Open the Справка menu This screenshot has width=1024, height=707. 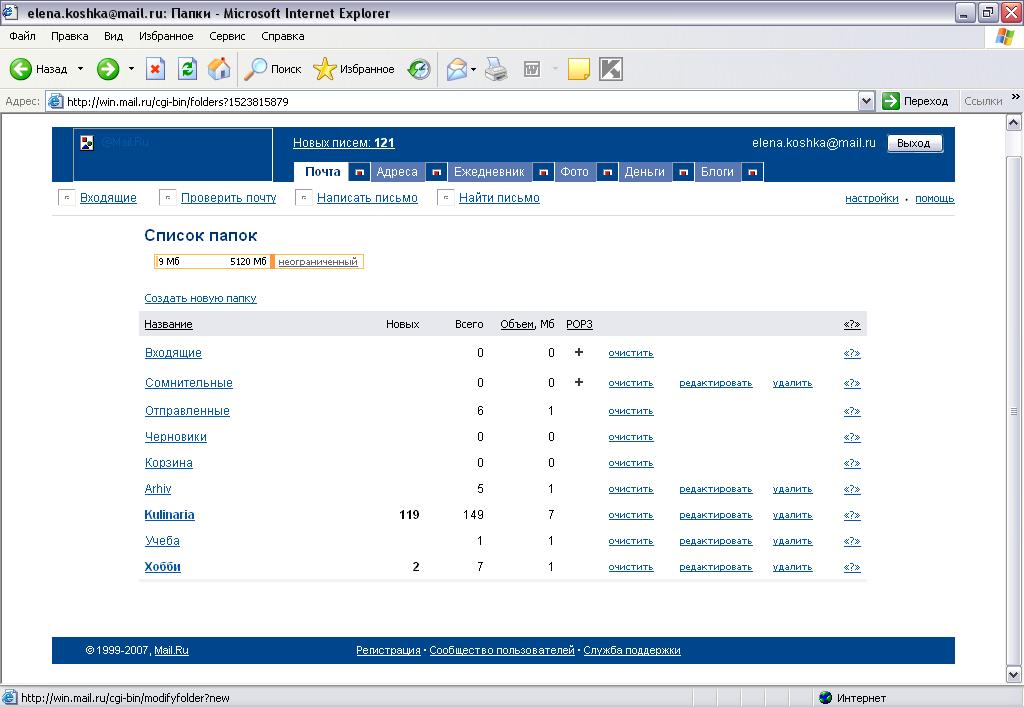coord(283,36)
